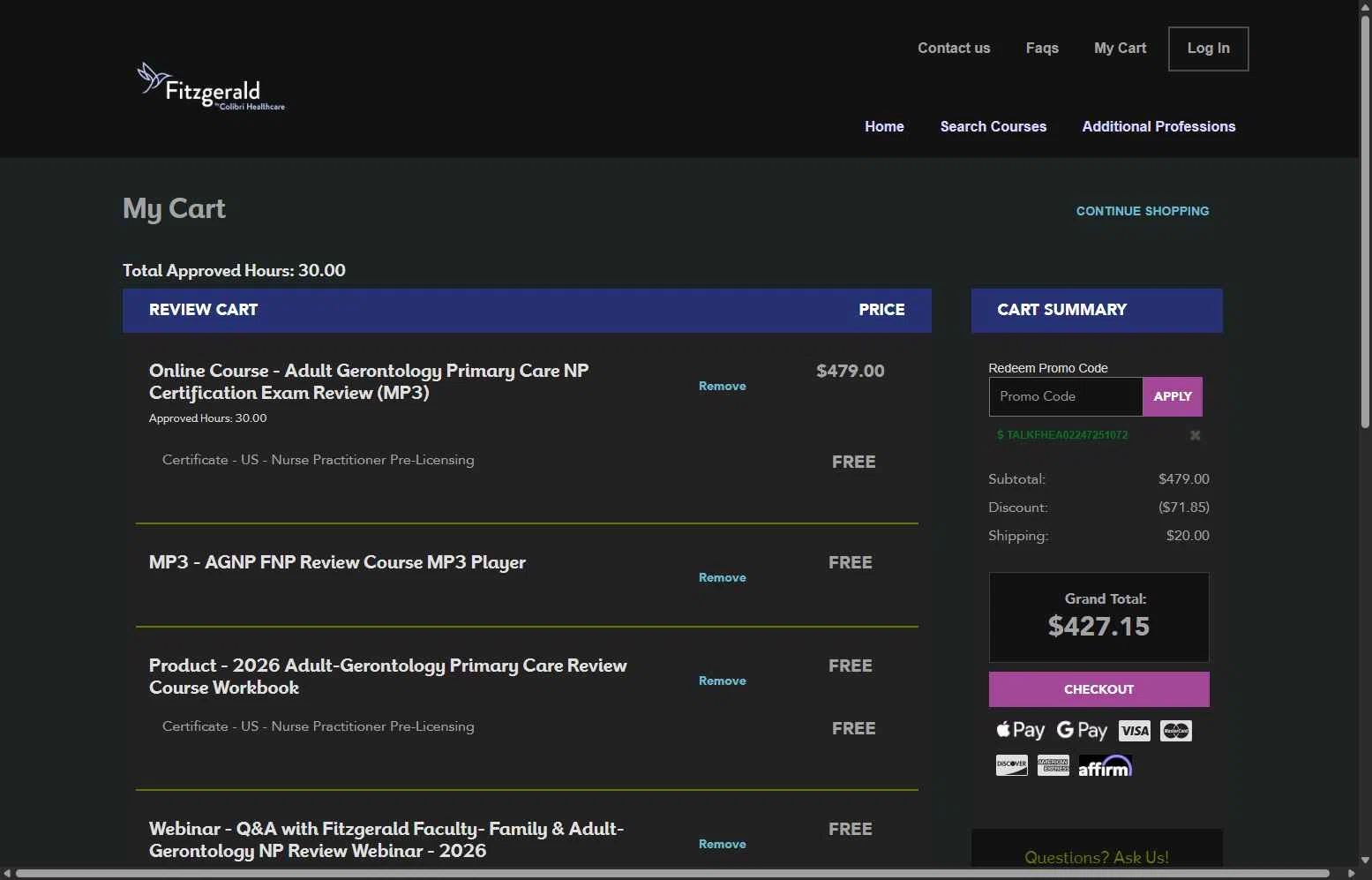Remove the MP3 Player item

pyautogui.click(x=723, y=577)
